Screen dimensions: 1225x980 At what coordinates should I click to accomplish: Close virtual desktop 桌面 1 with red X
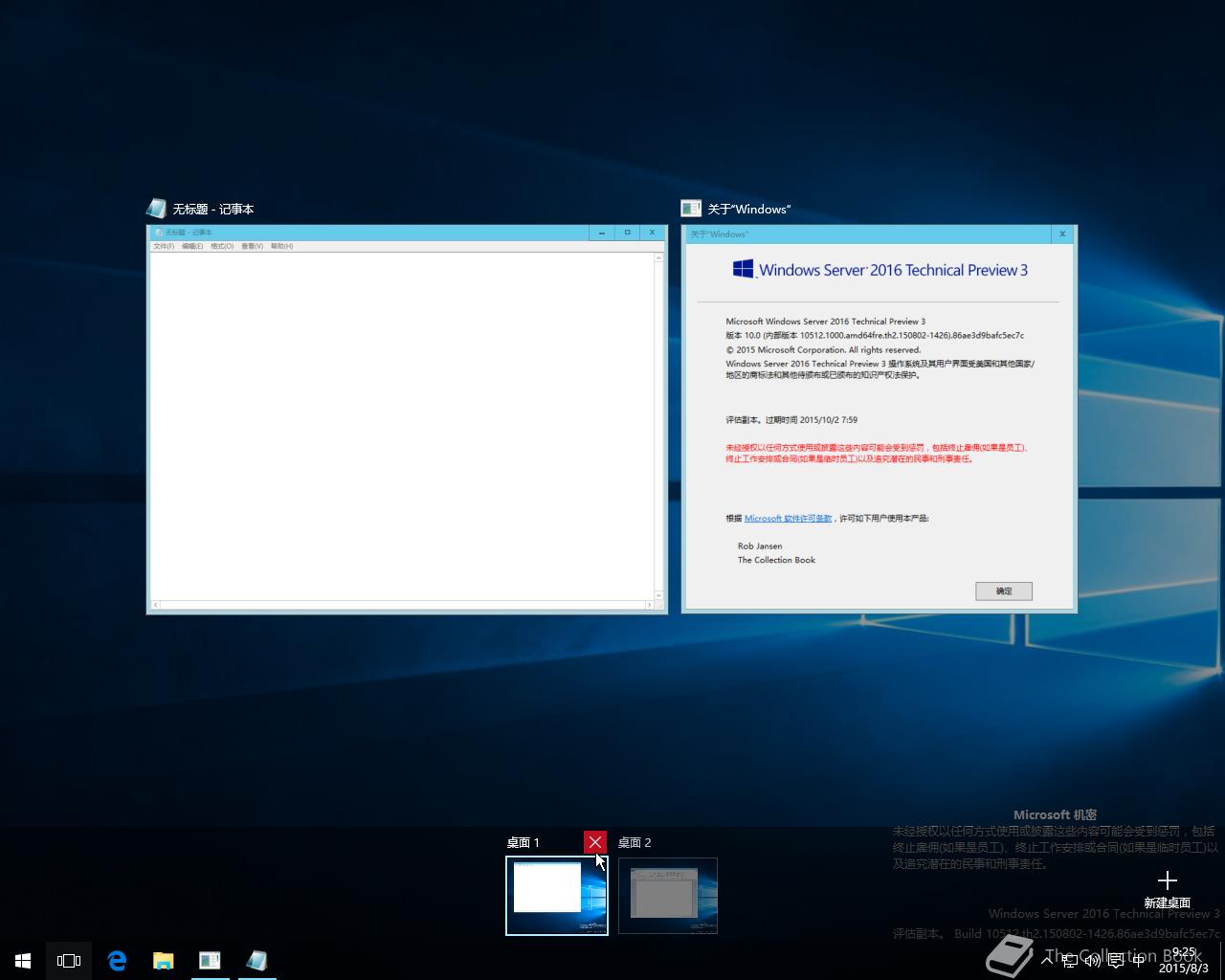(595, 842)
